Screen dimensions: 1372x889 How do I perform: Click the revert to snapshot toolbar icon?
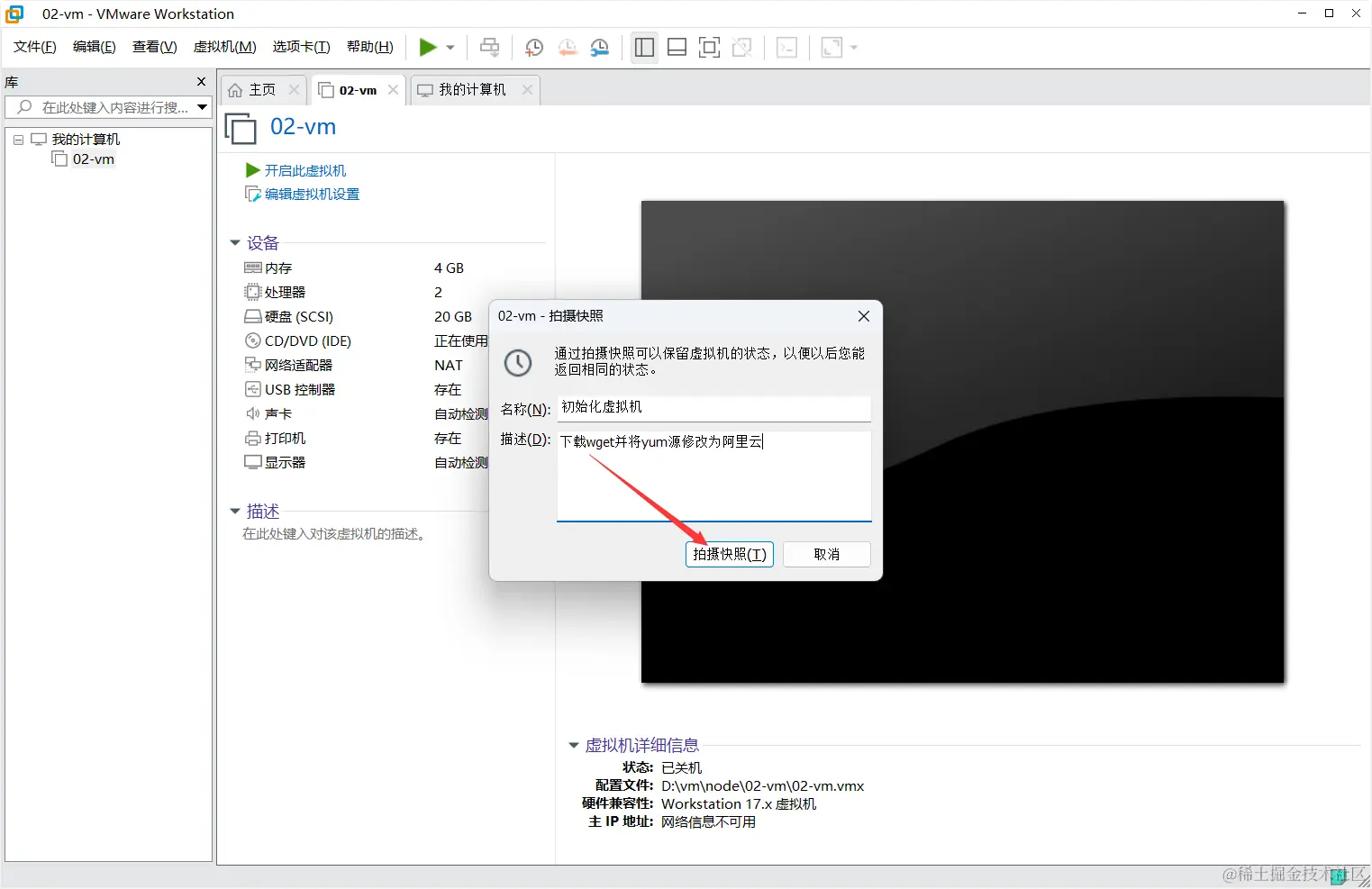(x=568, y=48)
